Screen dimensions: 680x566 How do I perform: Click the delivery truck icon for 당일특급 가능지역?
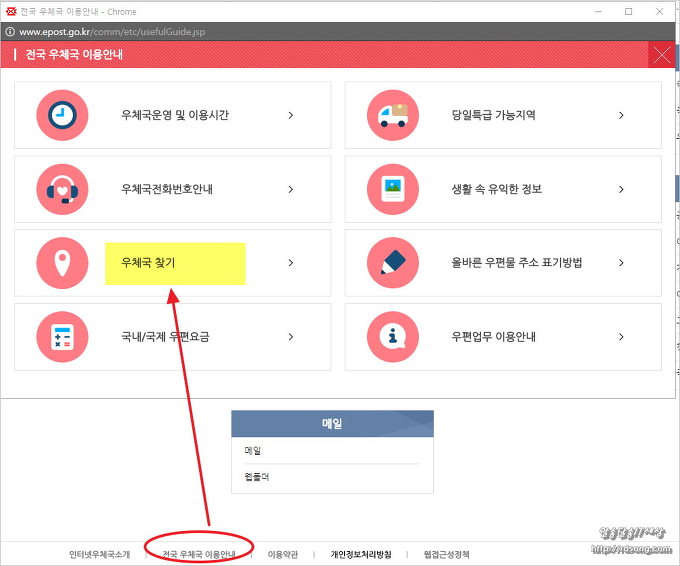pyautogui.click(x=392, y=115)
